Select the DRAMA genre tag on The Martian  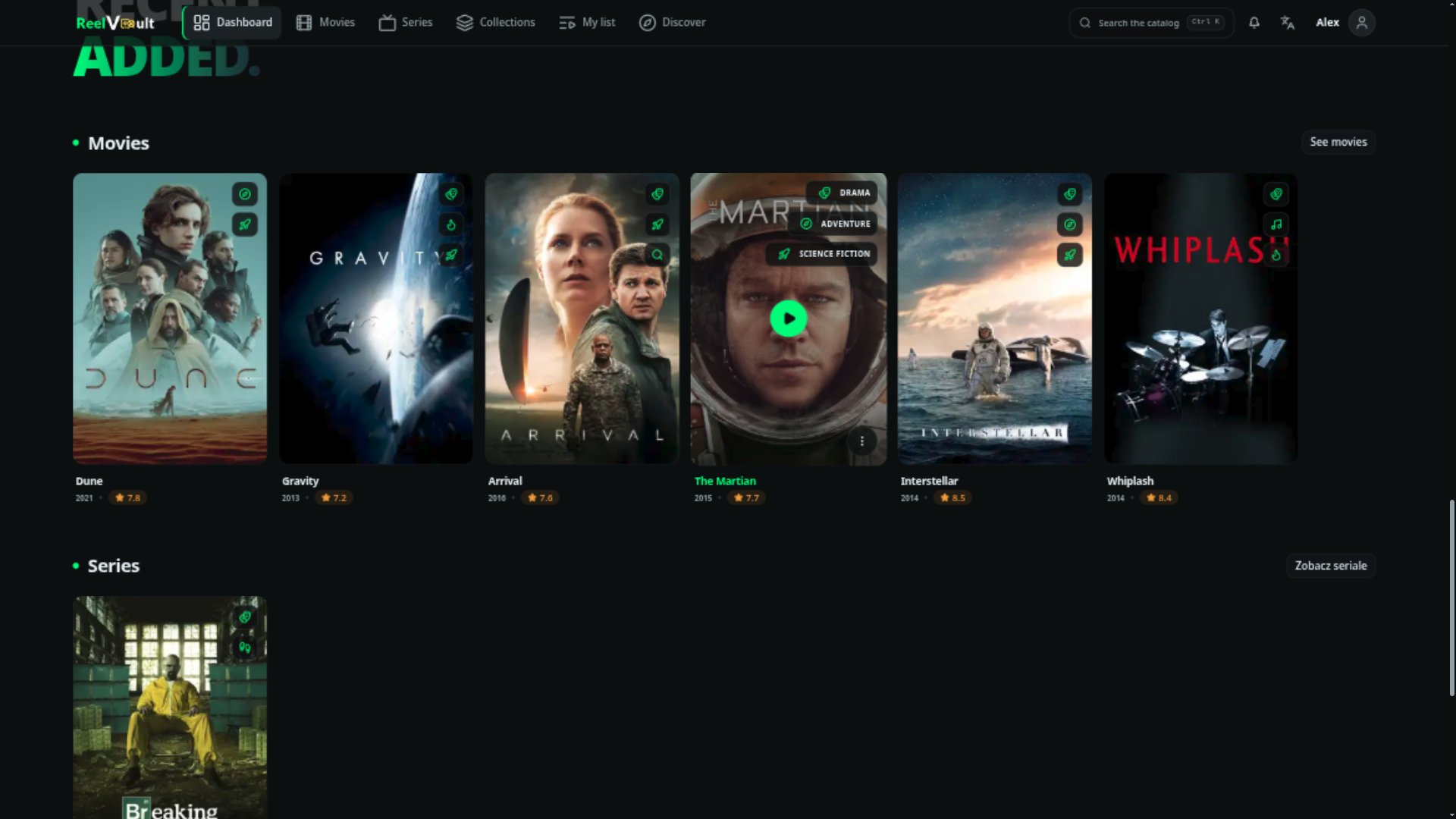coord(843,193)
